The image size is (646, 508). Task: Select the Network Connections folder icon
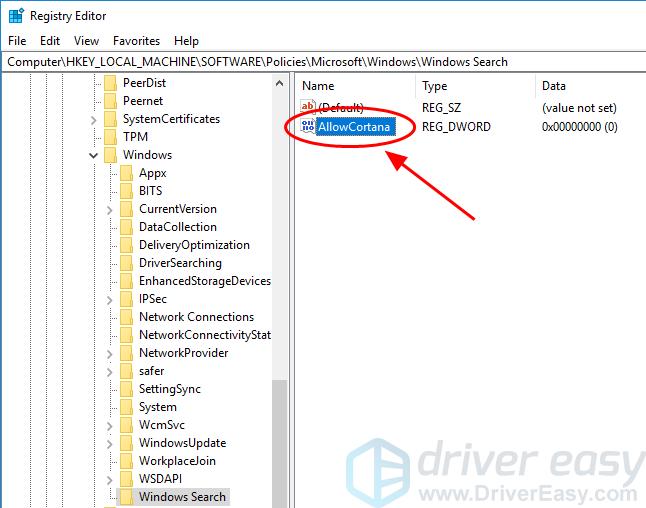pos(126,317)
